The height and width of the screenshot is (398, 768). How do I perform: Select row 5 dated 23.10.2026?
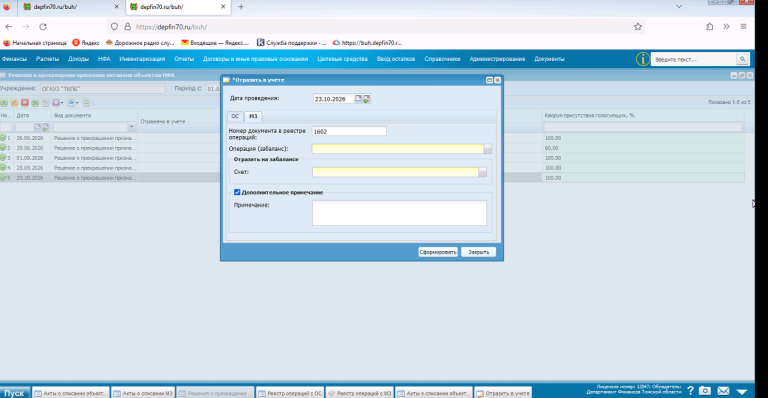click(372, 178)
